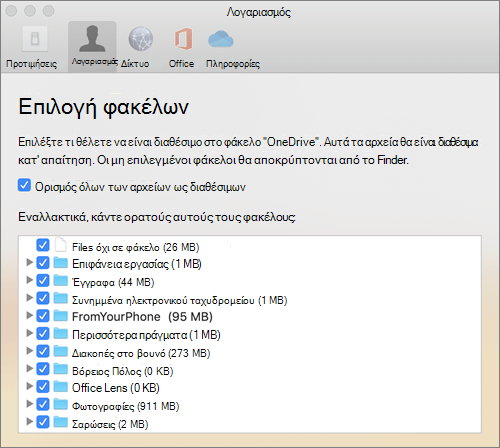Viewport: 500px width, 448px height.
Task: Expand the Διακοπές στο βουνό folder triangle
Action: coord(29,350)
